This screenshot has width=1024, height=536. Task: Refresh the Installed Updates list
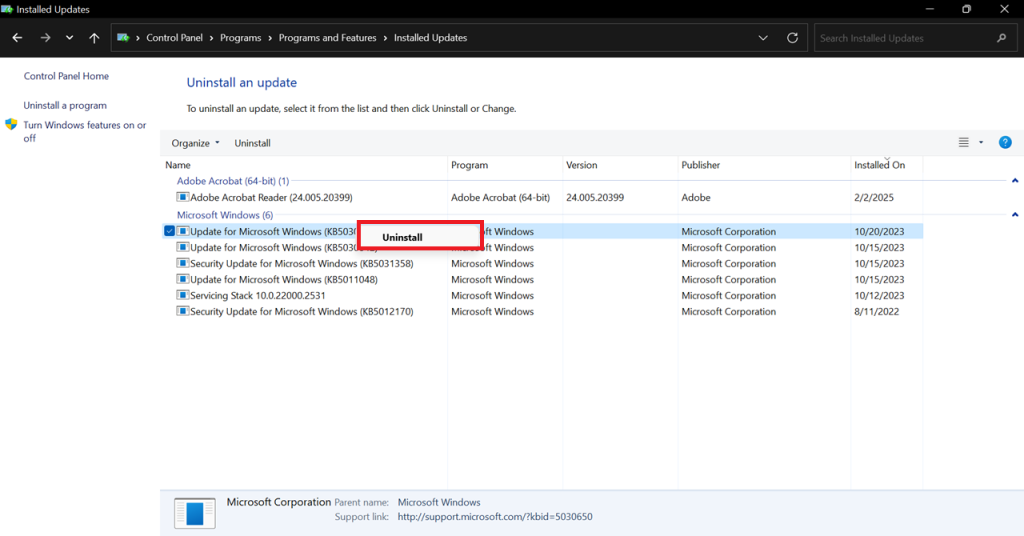[x=792, y=38]
